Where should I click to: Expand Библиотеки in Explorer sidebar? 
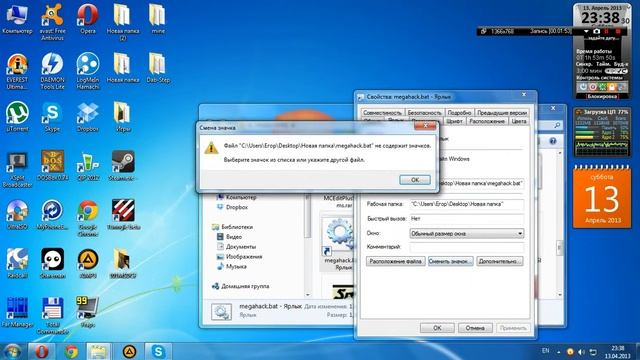coord(233,227)
